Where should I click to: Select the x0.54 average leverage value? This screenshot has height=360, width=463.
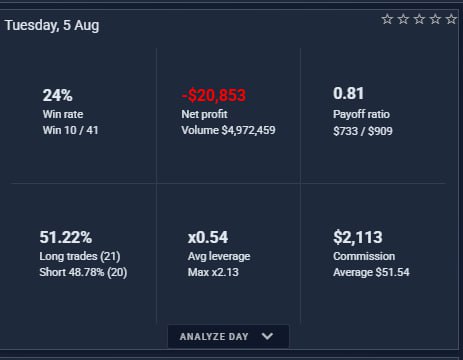click(x=208, y=237)
